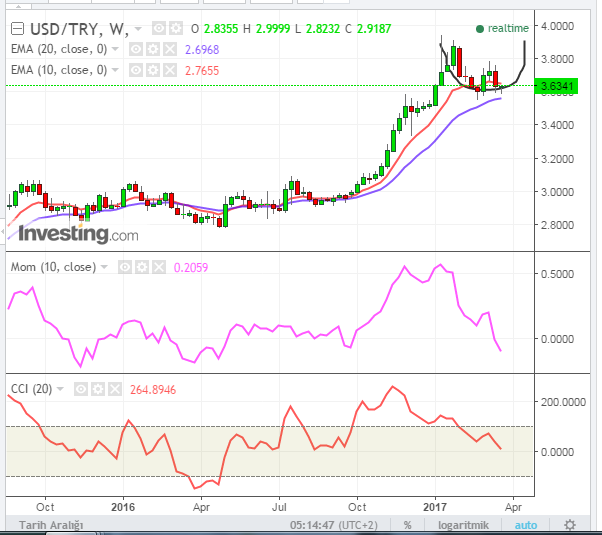Click the realtime status indicator
Screen dimensions: 602x535
pos(502,28)
